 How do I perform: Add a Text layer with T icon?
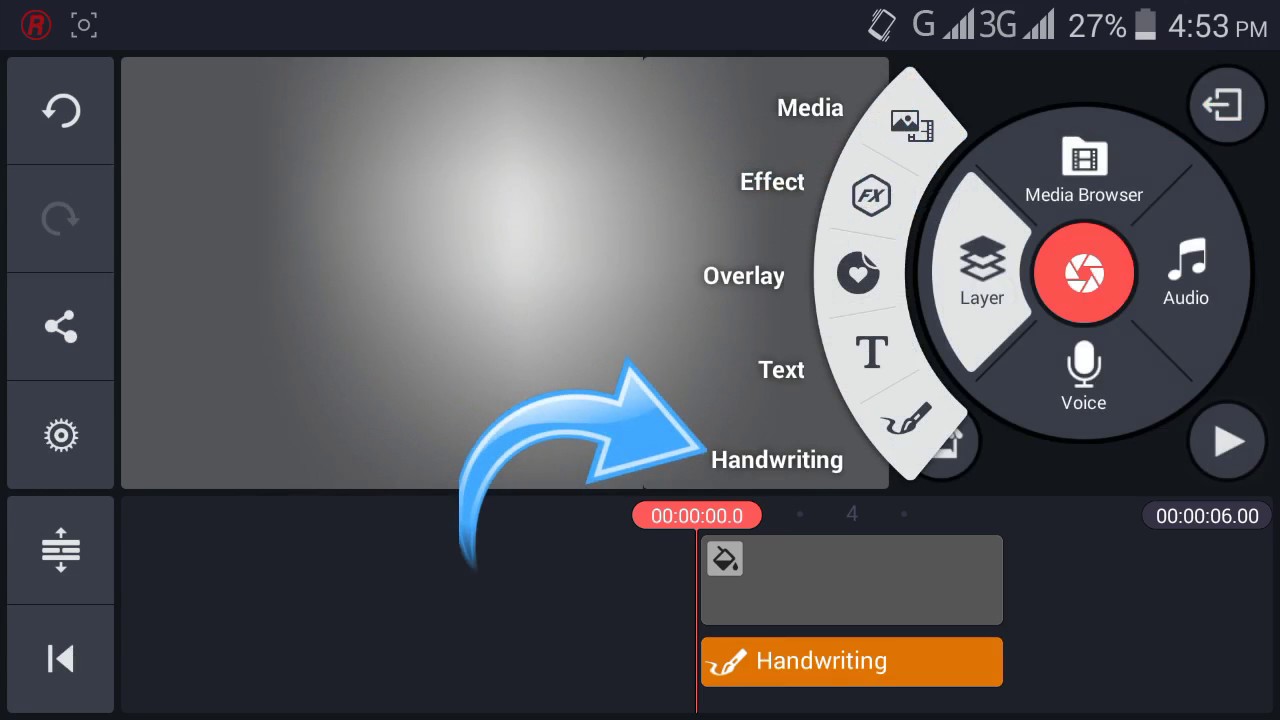872,352
